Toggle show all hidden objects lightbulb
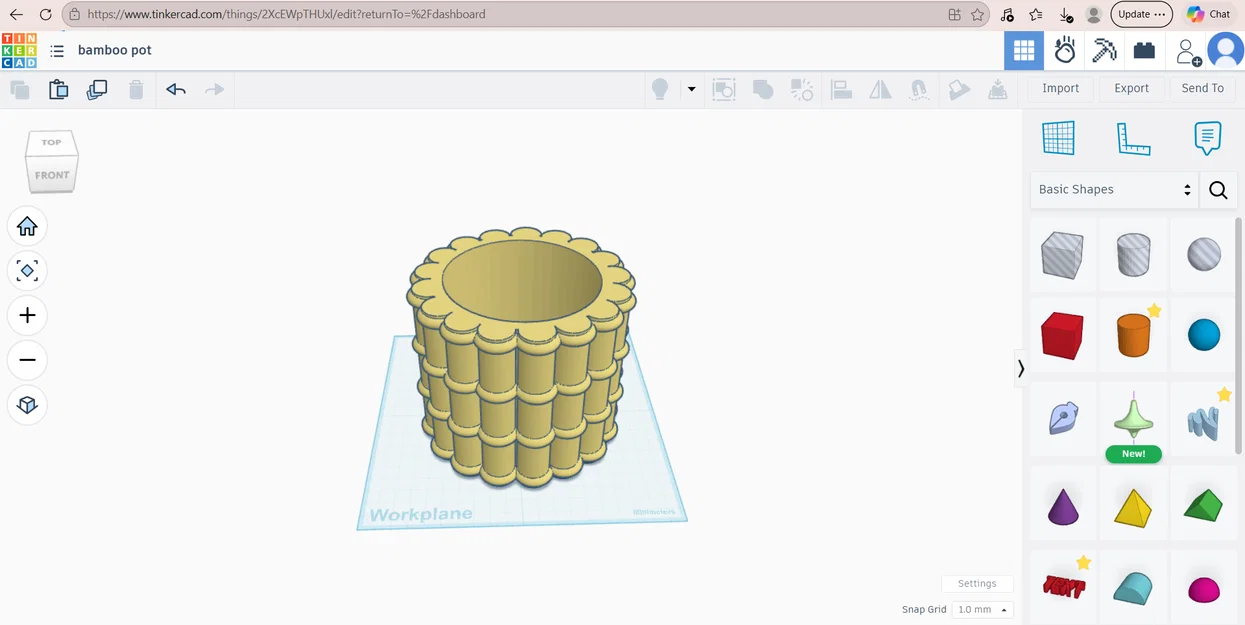Image resolution: width=1245 pixels, height=625 pixels. pyautogui.click(x=660, y=89)
